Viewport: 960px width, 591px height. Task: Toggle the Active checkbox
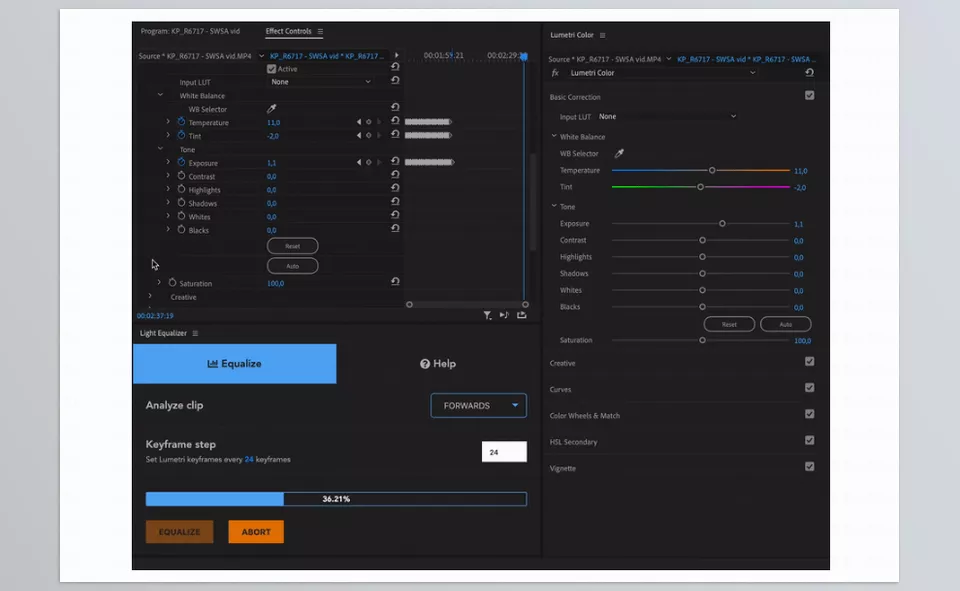click(271, 69)
